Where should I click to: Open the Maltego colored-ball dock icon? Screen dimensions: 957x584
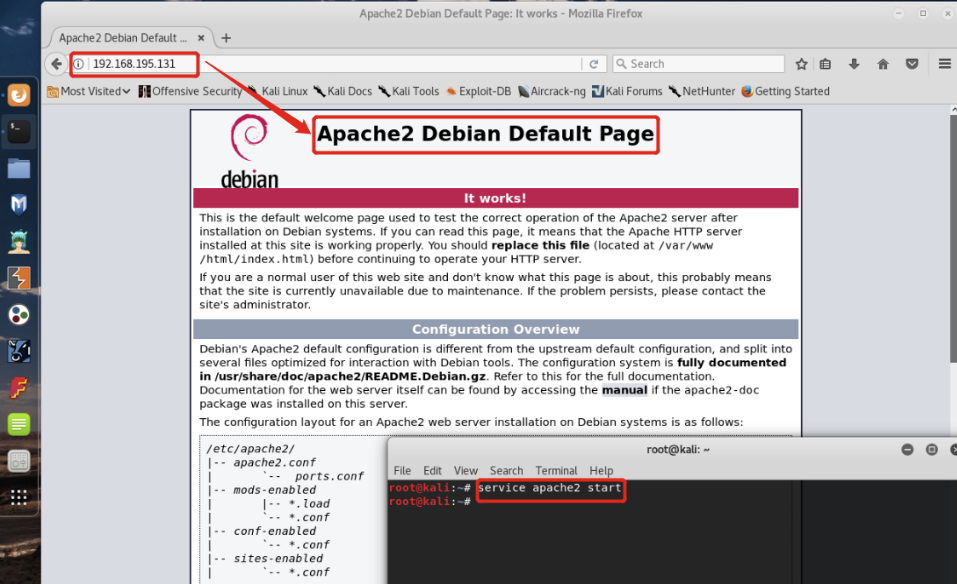click(18, 315)
